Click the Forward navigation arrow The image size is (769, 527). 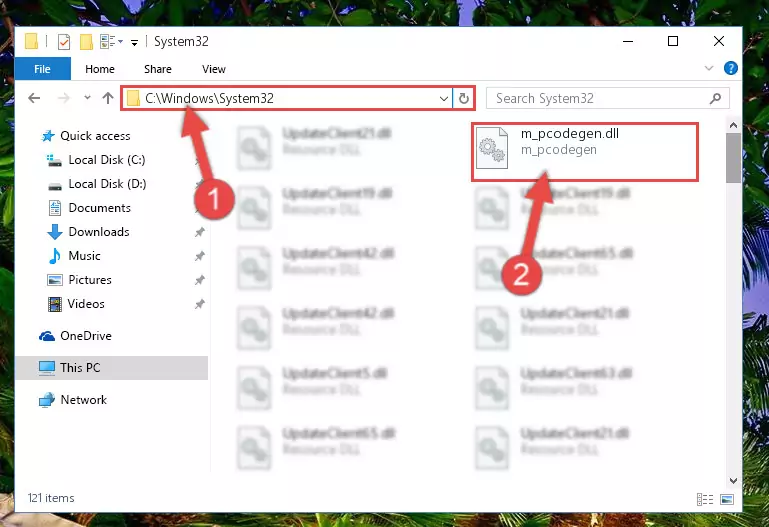coord(64,98)
